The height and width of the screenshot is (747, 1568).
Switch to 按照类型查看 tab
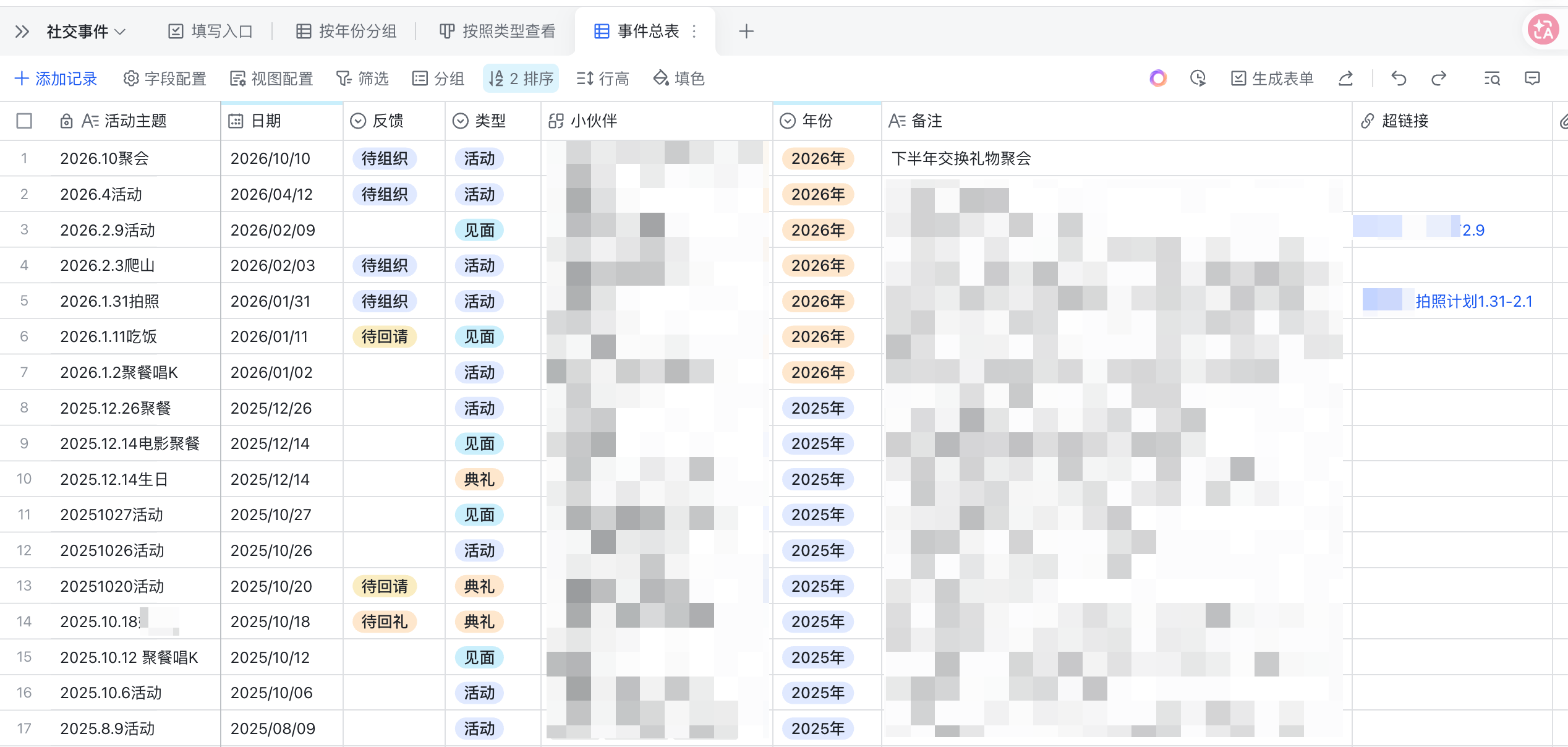tap(497, 32)
